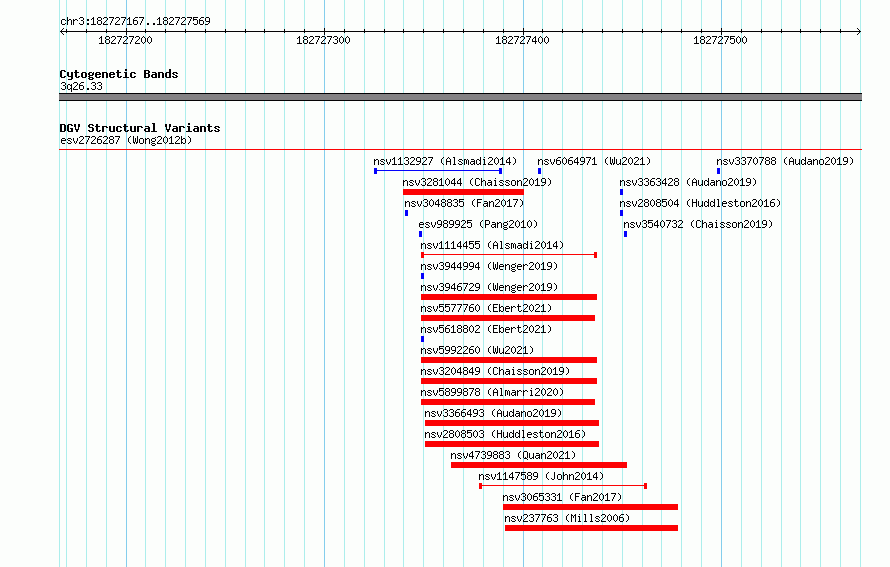
Task: Click the blue marker under nsv3370788
Action: (719, 171)
